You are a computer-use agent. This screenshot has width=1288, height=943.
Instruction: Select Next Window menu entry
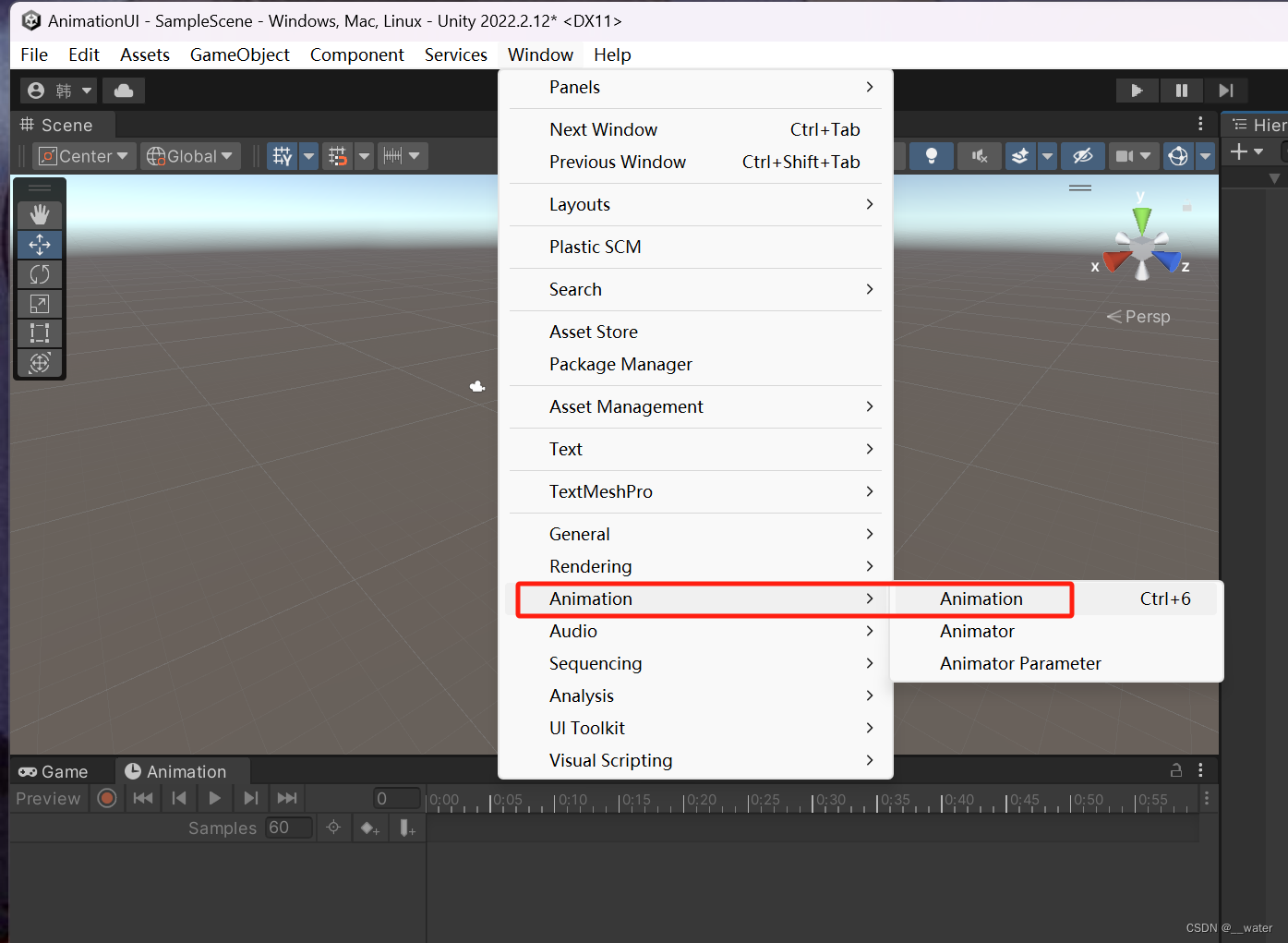pyautogui.click(x=695, y=129)
